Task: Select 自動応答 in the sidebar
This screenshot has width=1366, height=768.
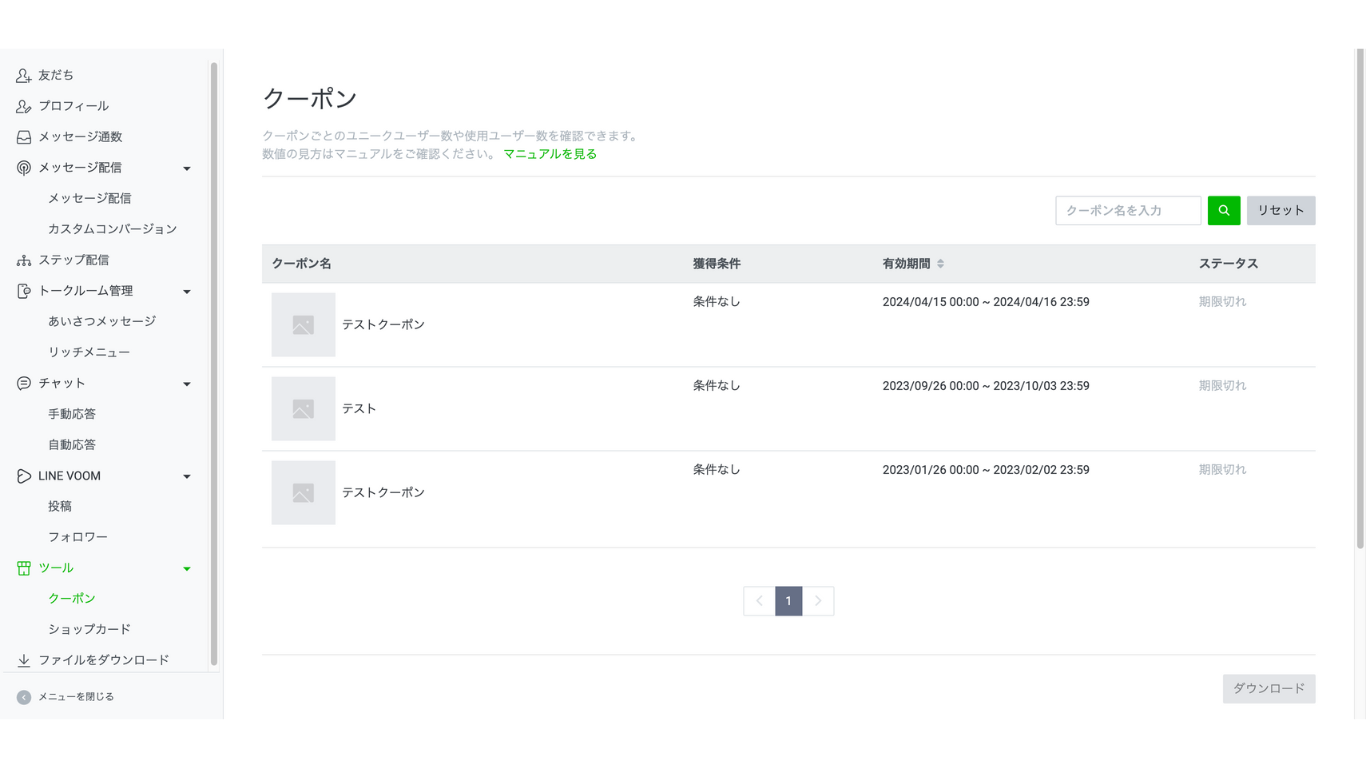Action: [72, 445]
